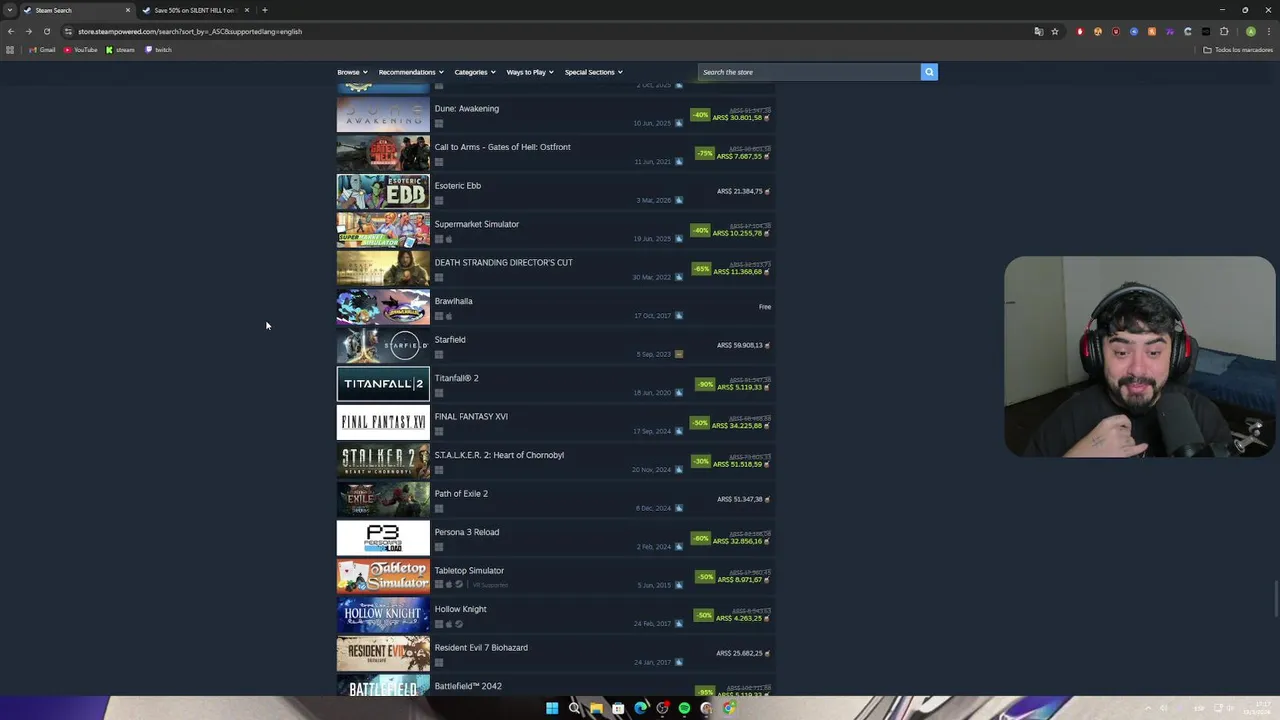Click the Call to Arms Ostfront thumbnail
This screenshot has width=1280, height=720.
[383, 154]
